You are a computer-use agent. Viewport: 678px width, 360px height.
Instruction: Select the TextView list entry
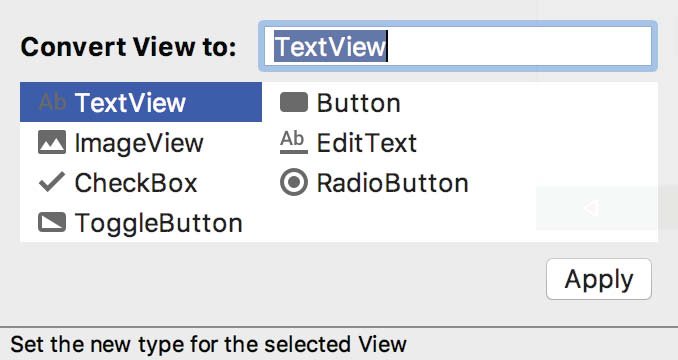tap(141, 102)
